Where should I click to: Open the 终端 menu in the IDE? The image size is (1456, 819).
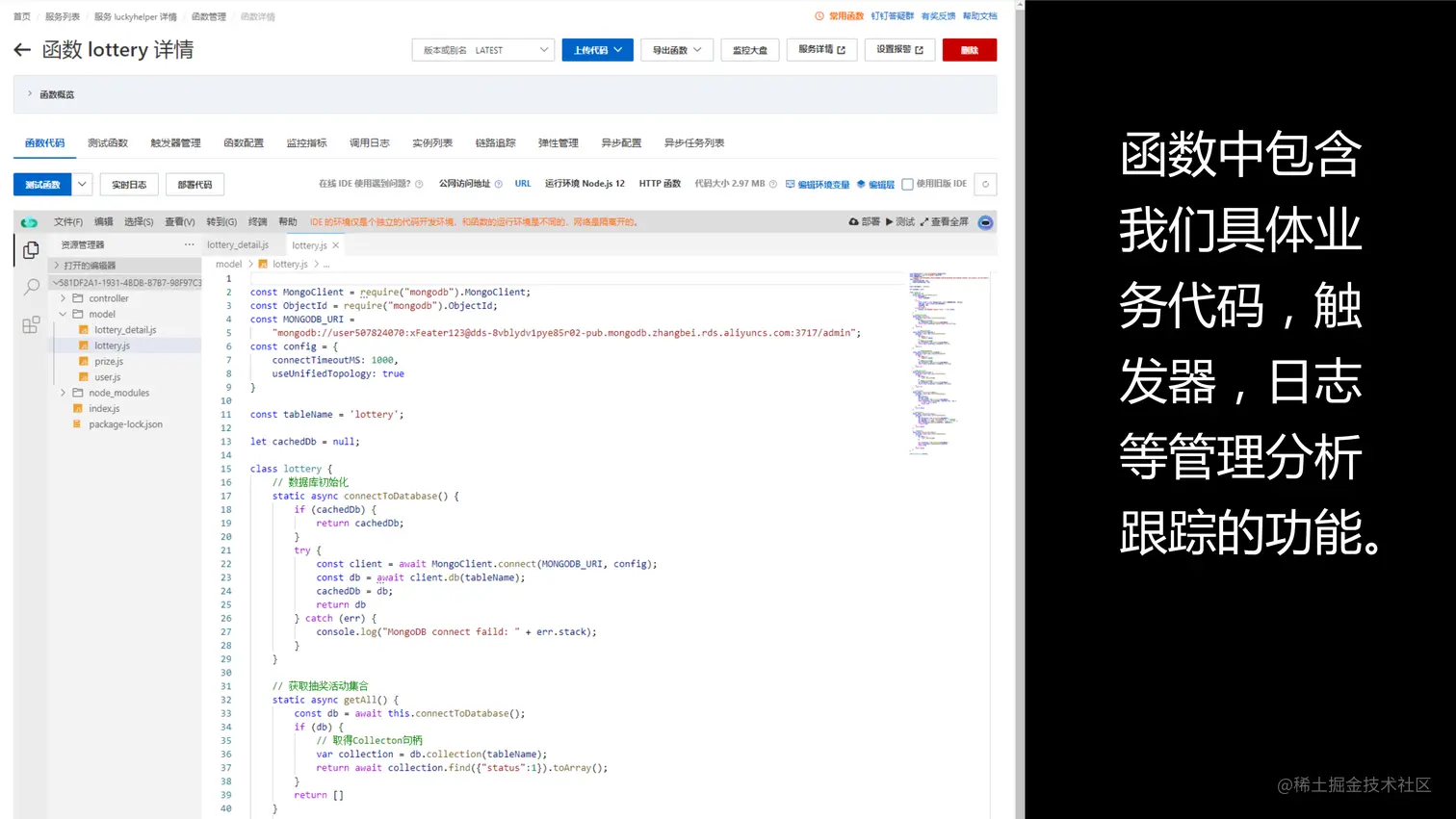coord(255,221)
